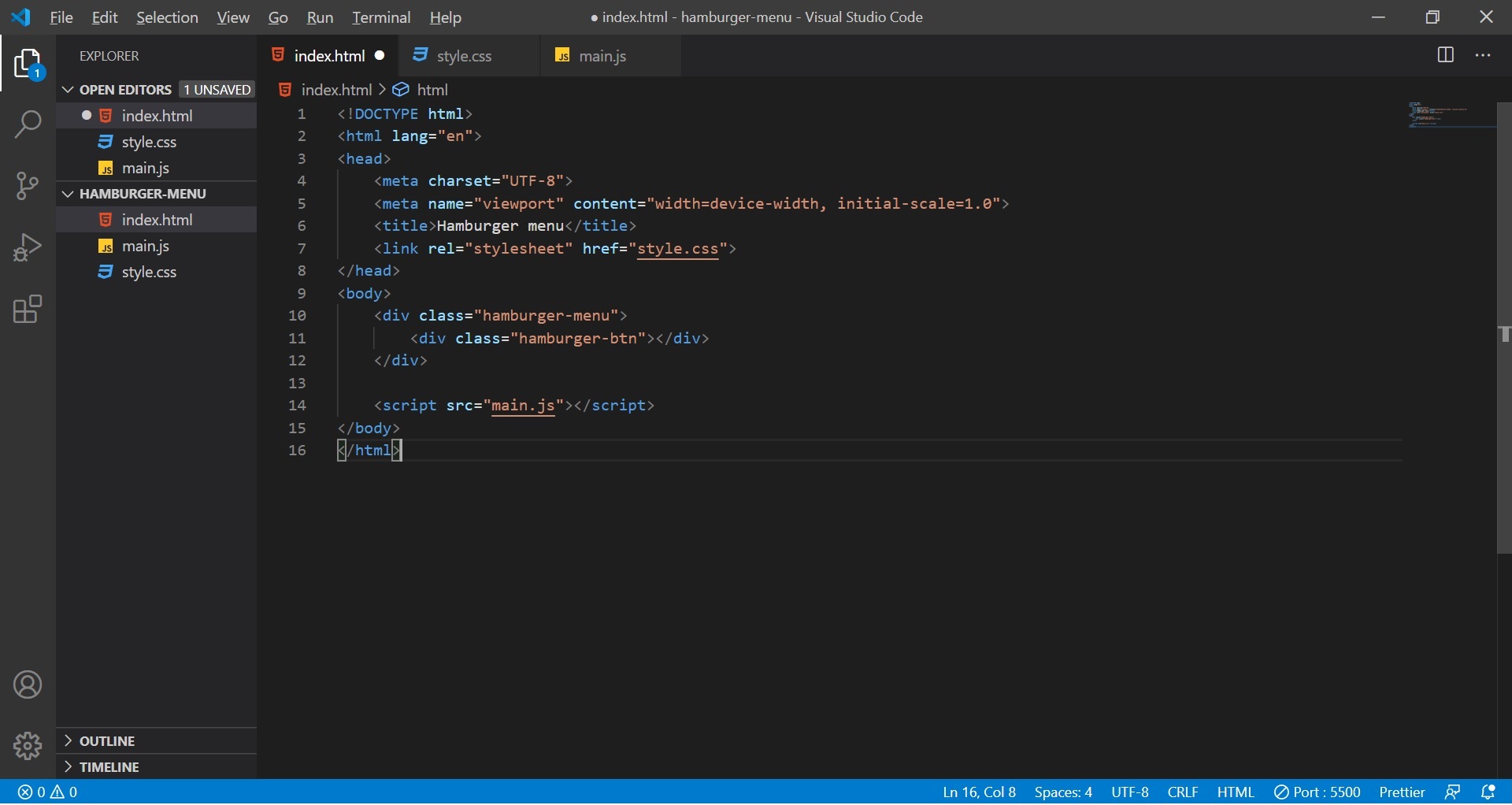The image size is (1512, 805).
Task: Select index.html under Open Editors
Action: tap(157, 116)
